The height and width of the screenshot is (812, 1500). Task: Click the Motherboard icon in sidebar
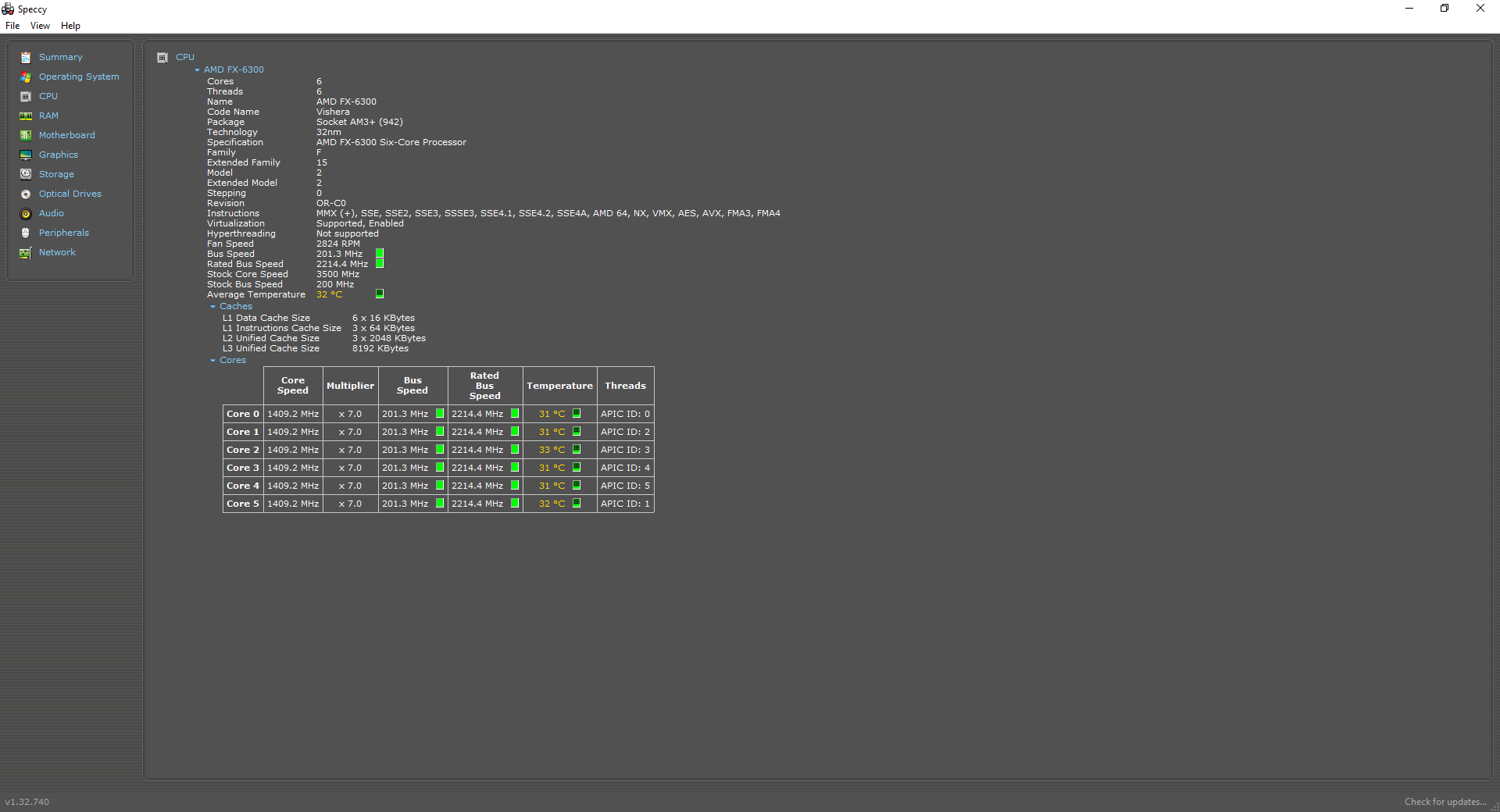(26, 135)
